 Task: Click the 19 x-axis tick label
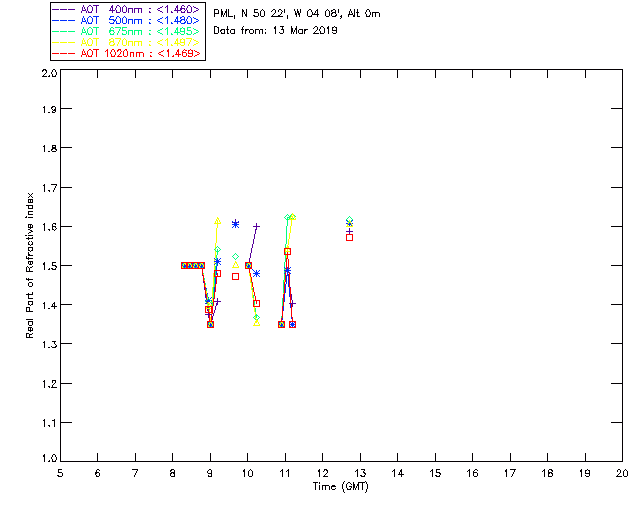(x=585, y=473)
